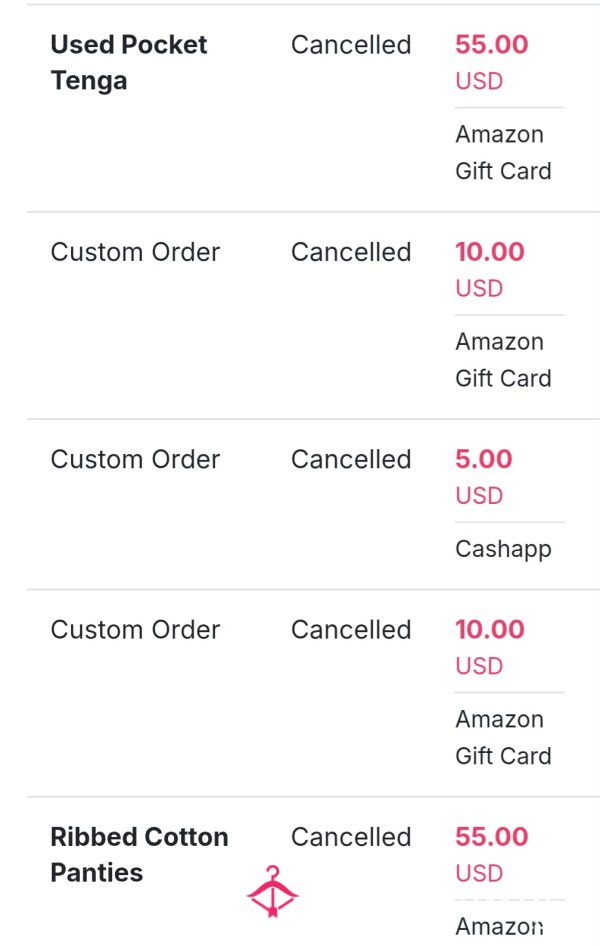600x946 pixels.
Task: Click the 5.00 USD price
Action: click(x=484, y=477)
